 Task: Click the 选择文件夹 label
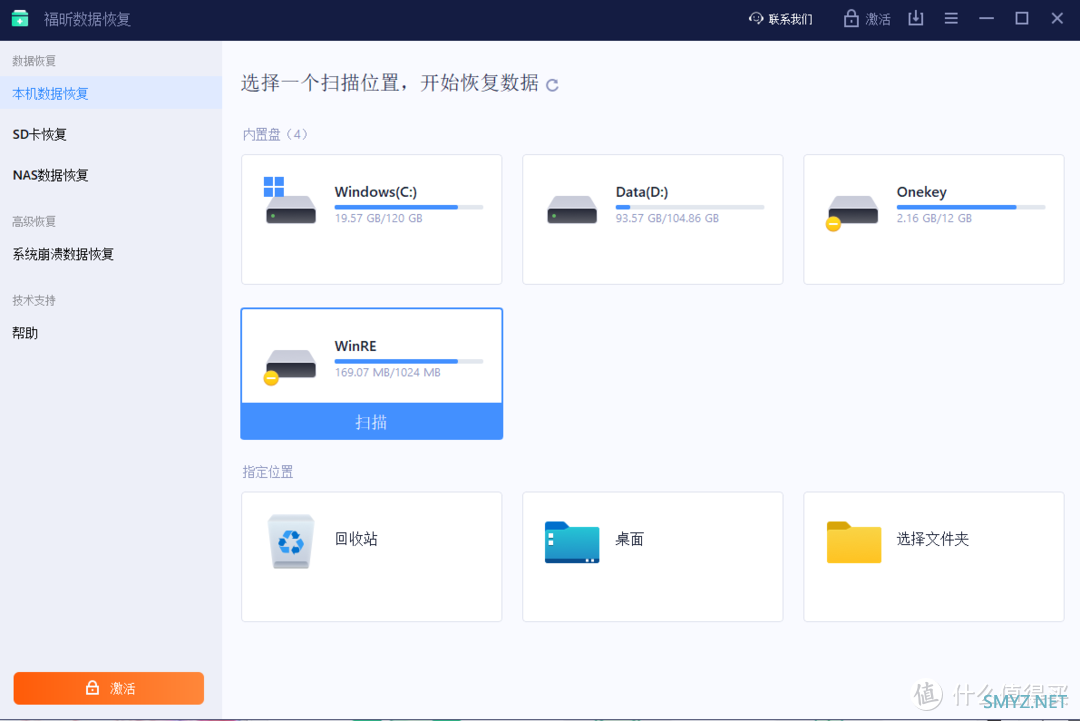[x=933, y=539]
